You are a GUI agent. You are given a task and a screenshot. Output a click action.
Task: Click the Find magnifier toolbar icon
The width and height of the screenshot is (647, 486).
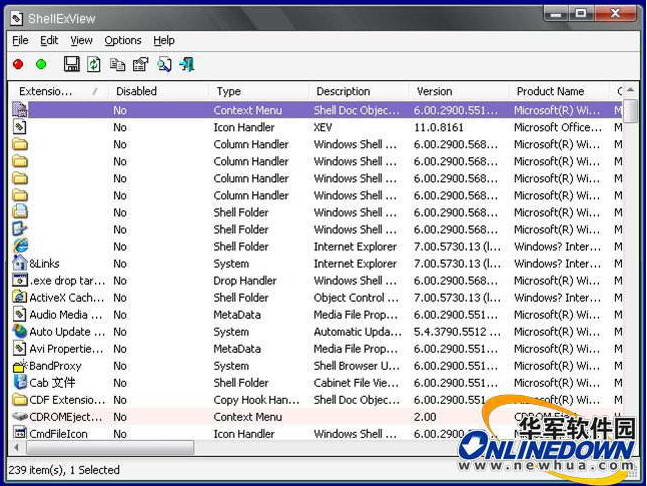(164, 64)
